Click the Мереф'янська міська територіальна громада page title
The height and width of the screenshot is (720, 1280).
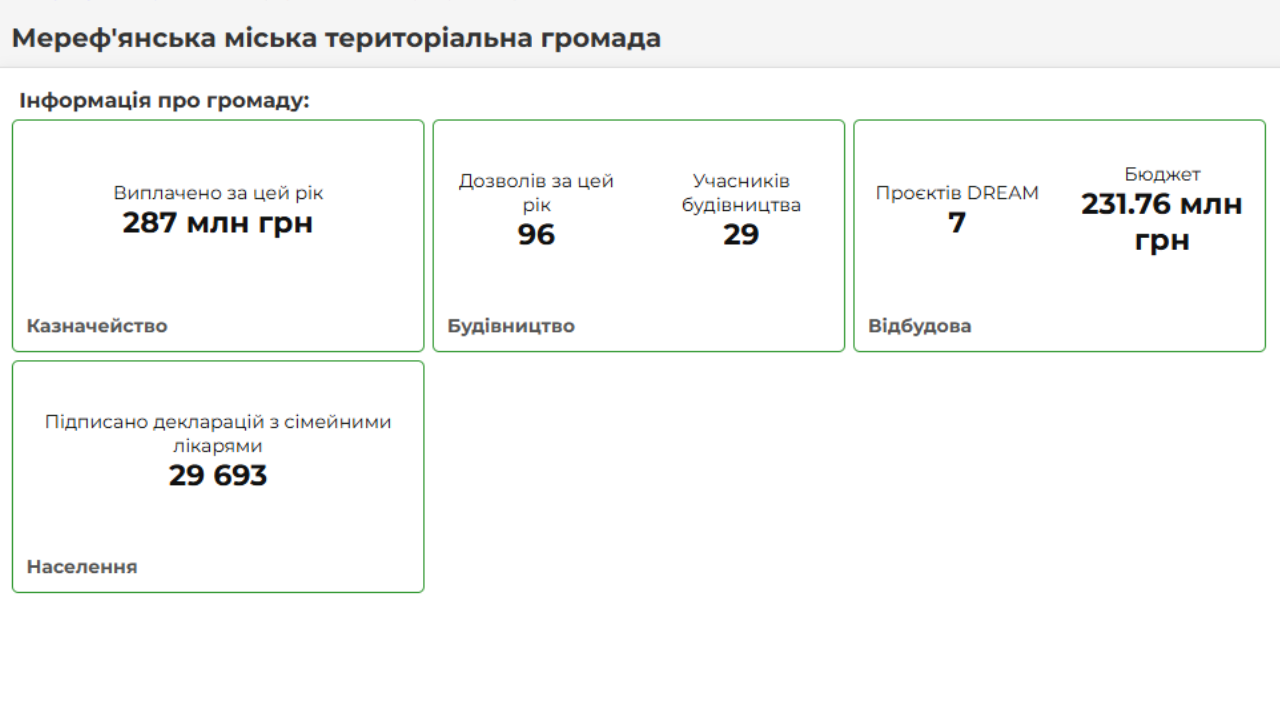[336, 39]
